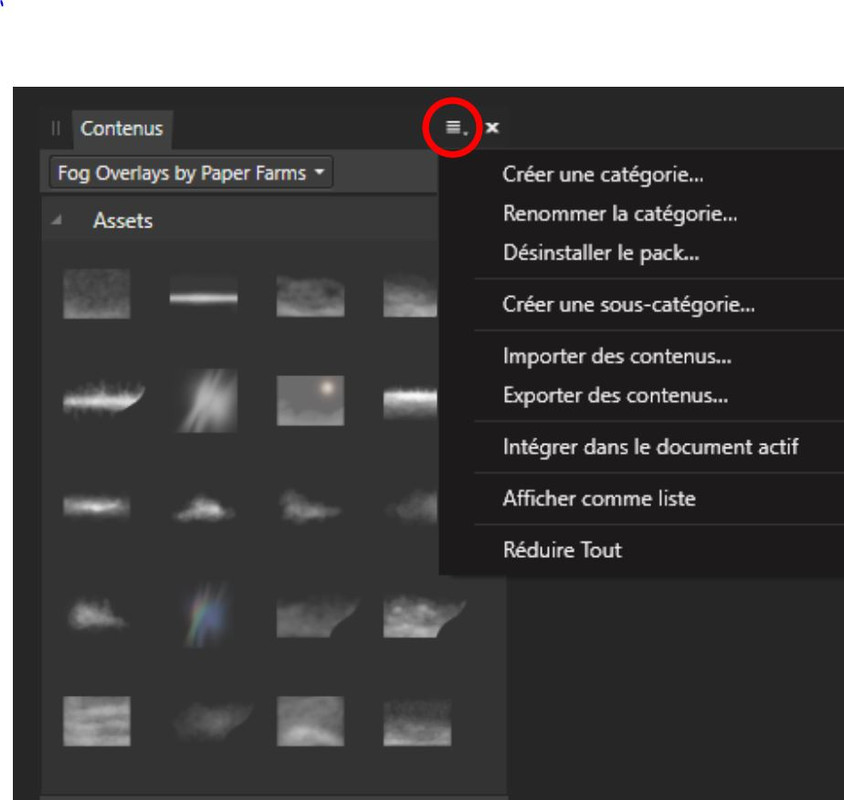
Task: Select the diagonal light rays fog thumbnail
Action: (207, 401)
